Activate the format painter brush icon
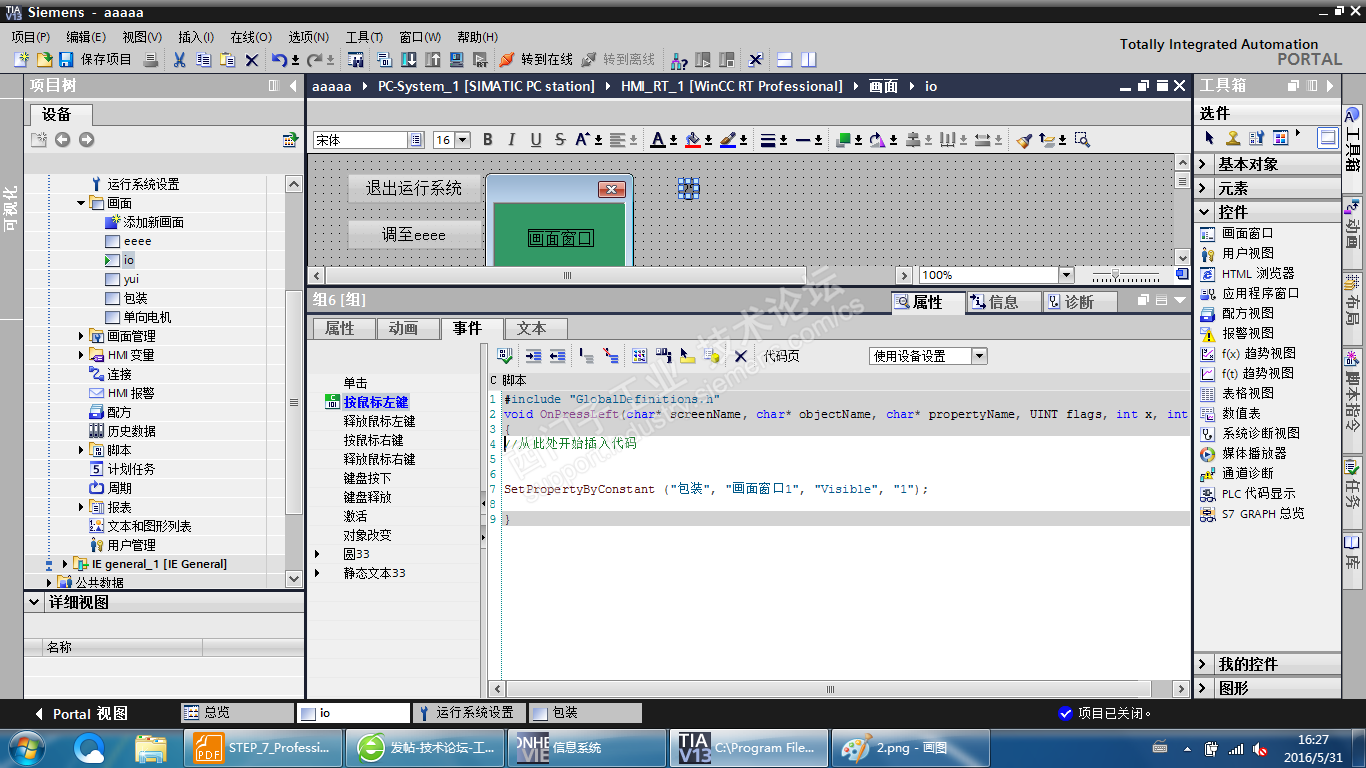This screenshot has height=768, width=1366. tap(1024, 140)
